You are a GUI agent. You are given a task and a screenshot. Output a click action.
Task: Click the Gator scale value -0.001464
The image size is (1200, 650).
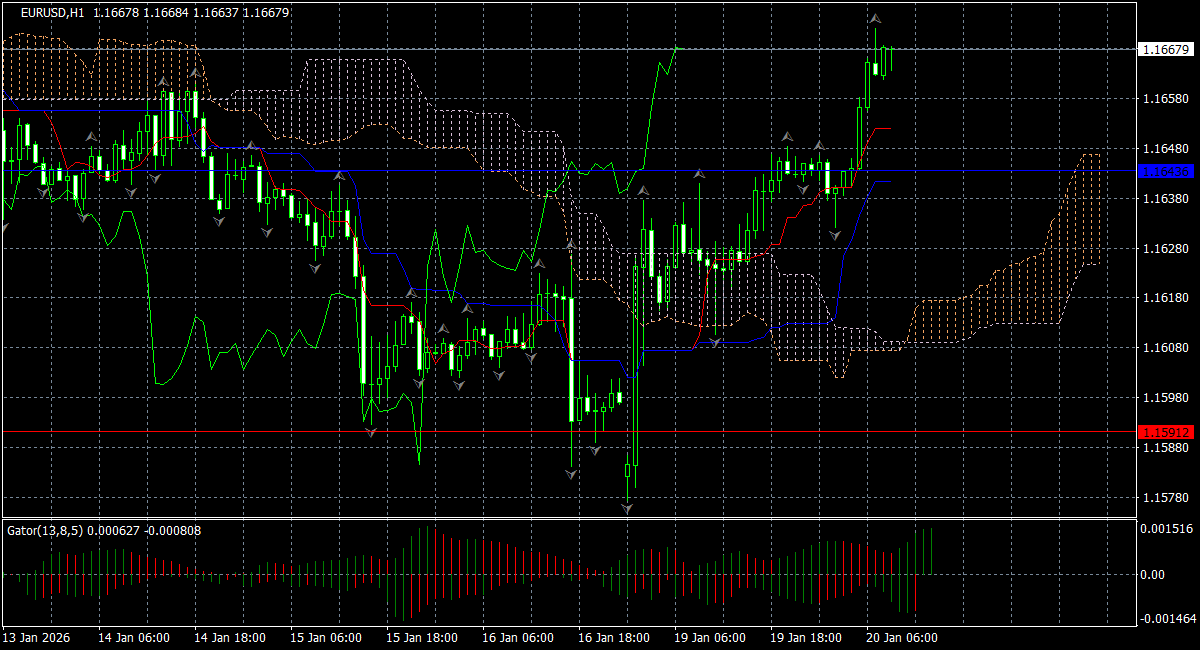pyautogui.click(x=1168, y=620)
